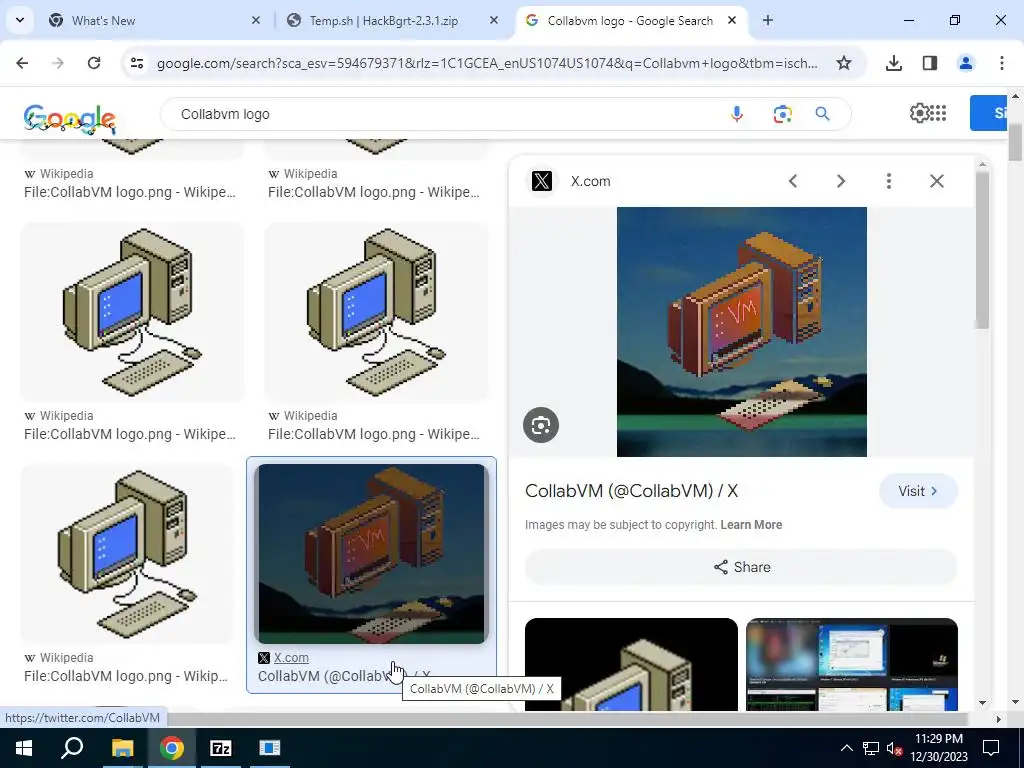Show hidden system tray icons
Screen dimensions: 1024x768
click(x=846, y=748)
